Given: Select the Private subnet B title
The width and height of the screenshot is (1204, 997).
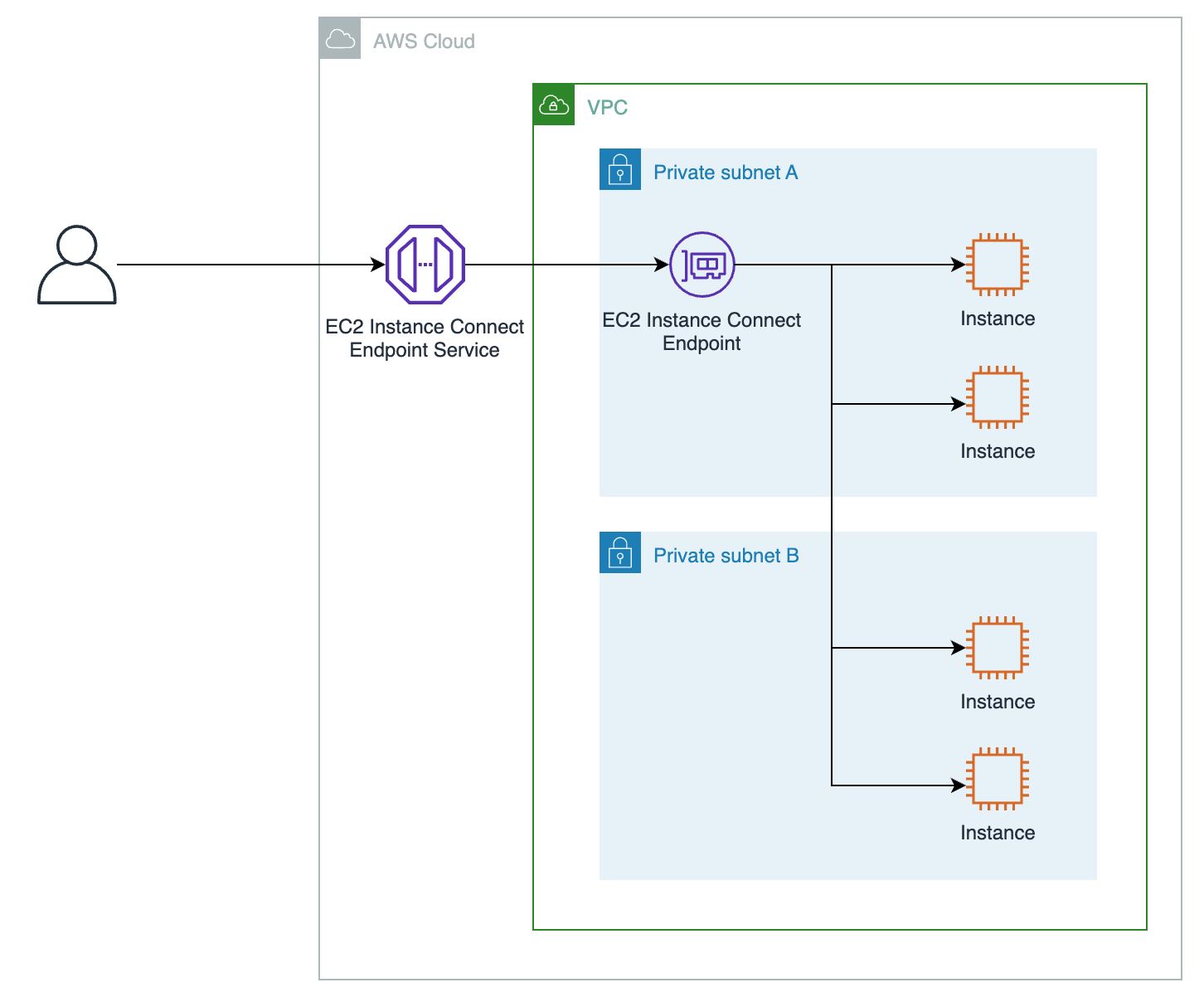Looking at the screenshot, I should click(x=726, y=555).
